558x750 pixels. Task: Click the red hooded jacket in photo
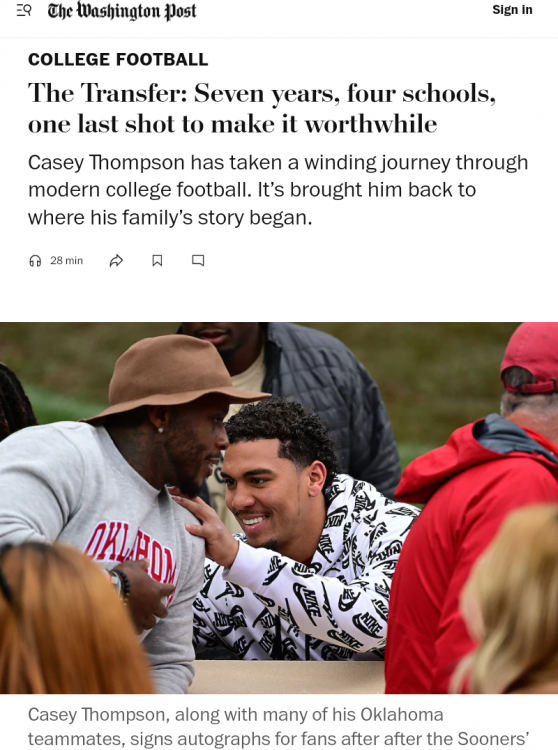click(473, 550)
